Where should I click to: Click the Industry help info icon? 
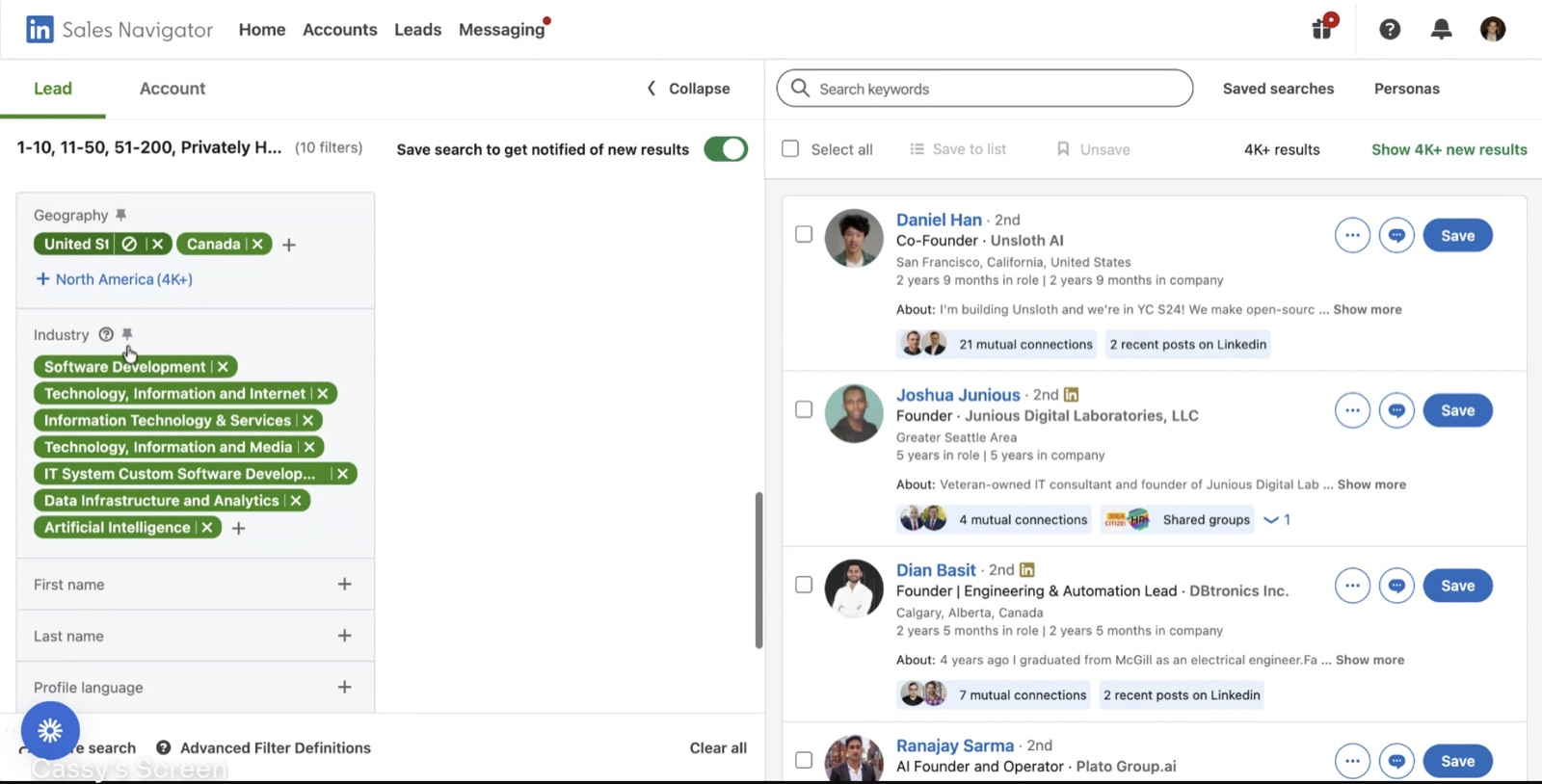106,334
